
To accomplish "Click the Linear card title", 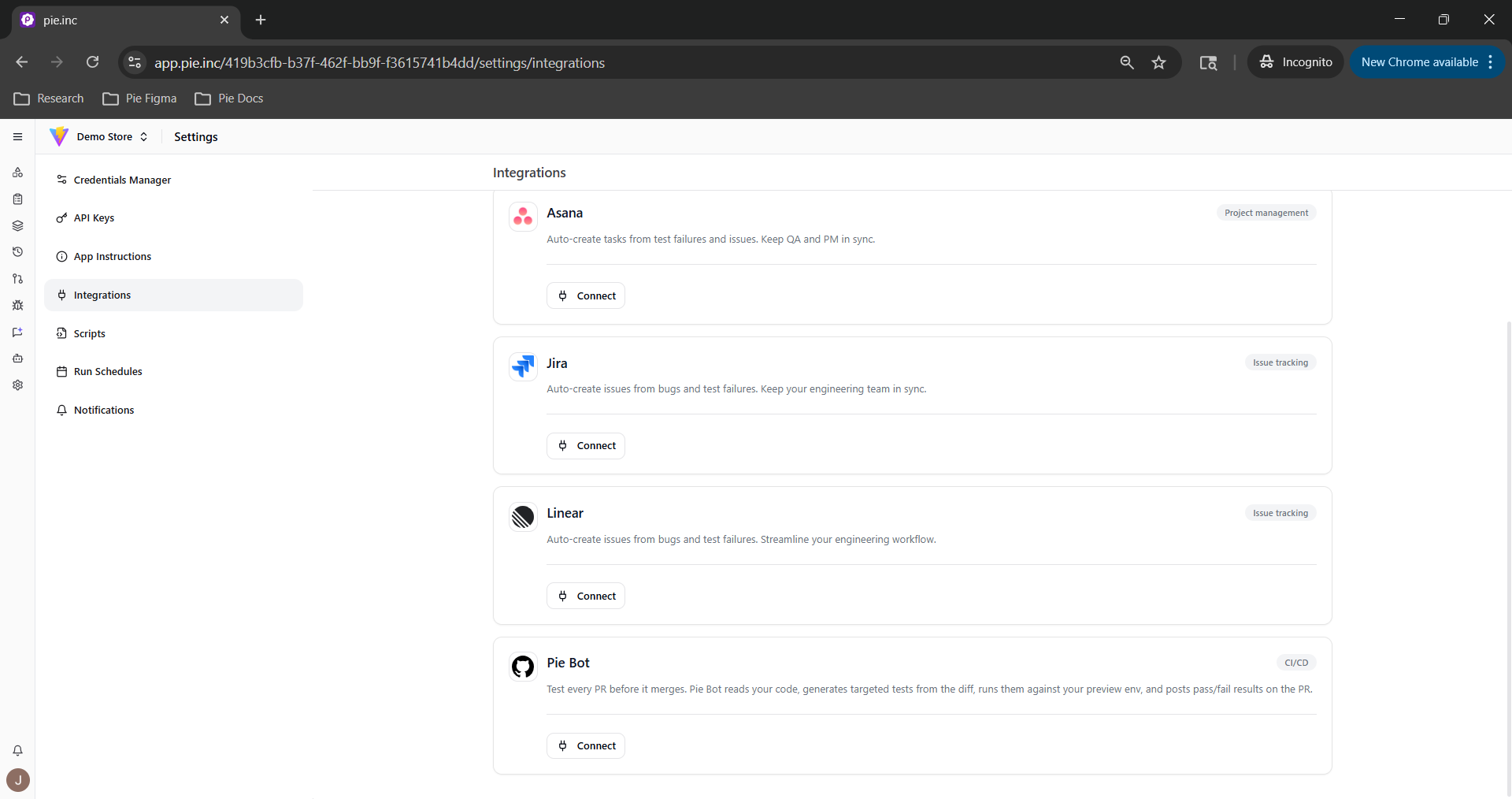I will coord(565,513).
